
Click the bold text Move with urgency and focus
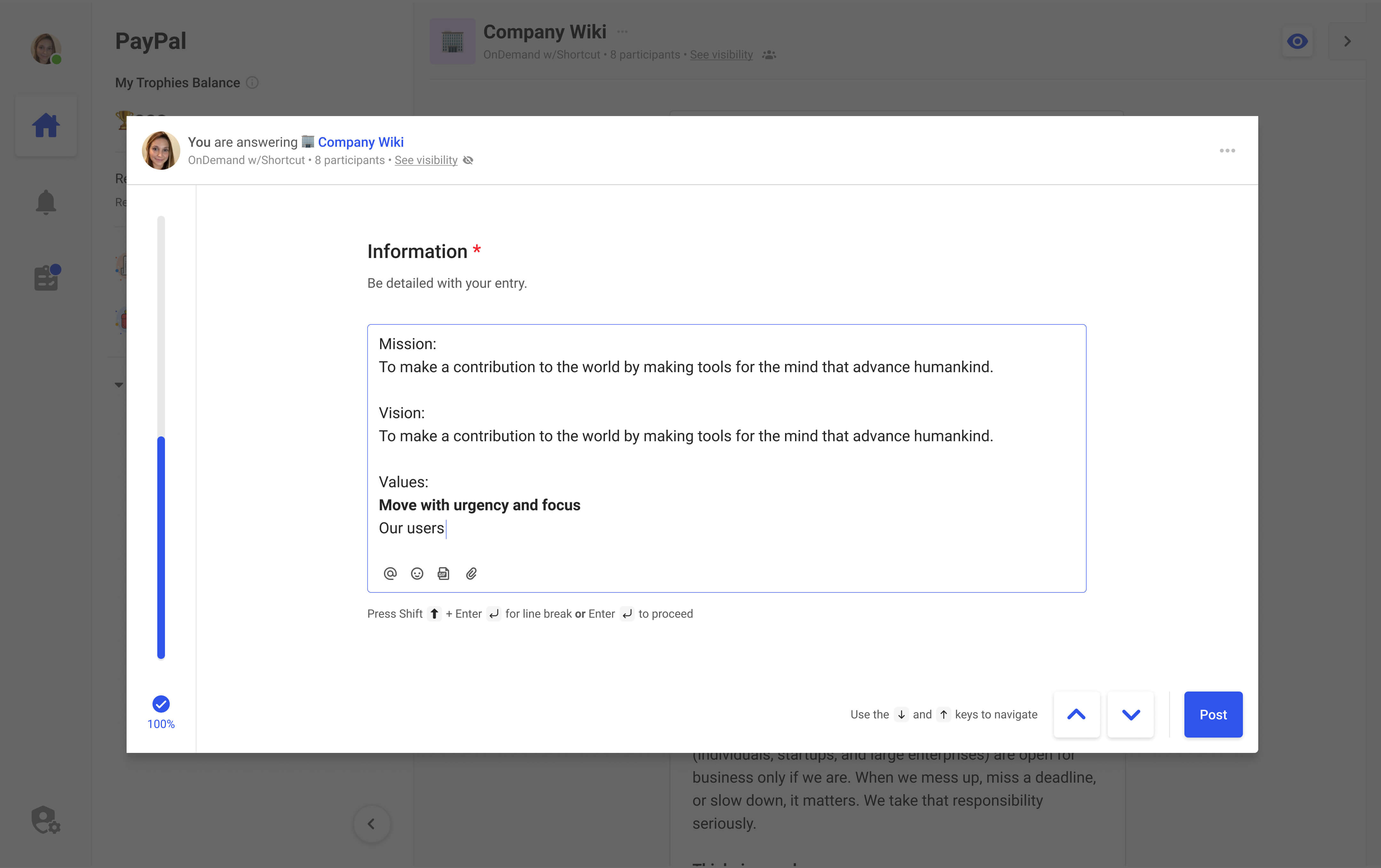[x=480, y=505]
